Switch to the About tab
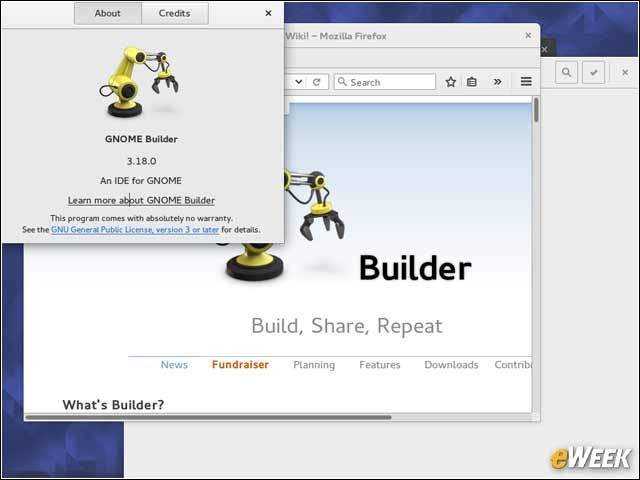The image size is (640, 480). pyautogui.click(x=108, y=13)
